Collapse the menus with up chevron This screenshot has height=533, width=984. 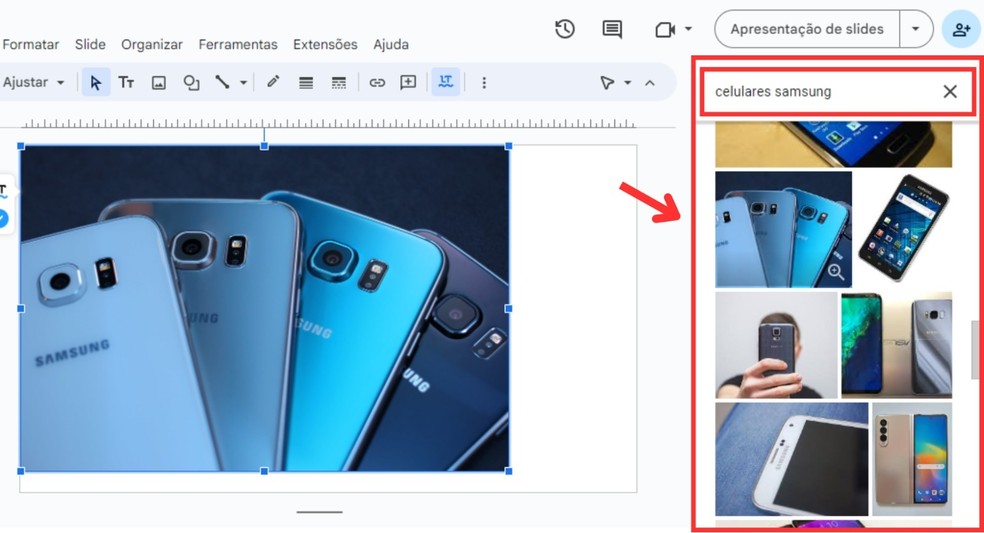pyautogui.click(x=650, y=82)
